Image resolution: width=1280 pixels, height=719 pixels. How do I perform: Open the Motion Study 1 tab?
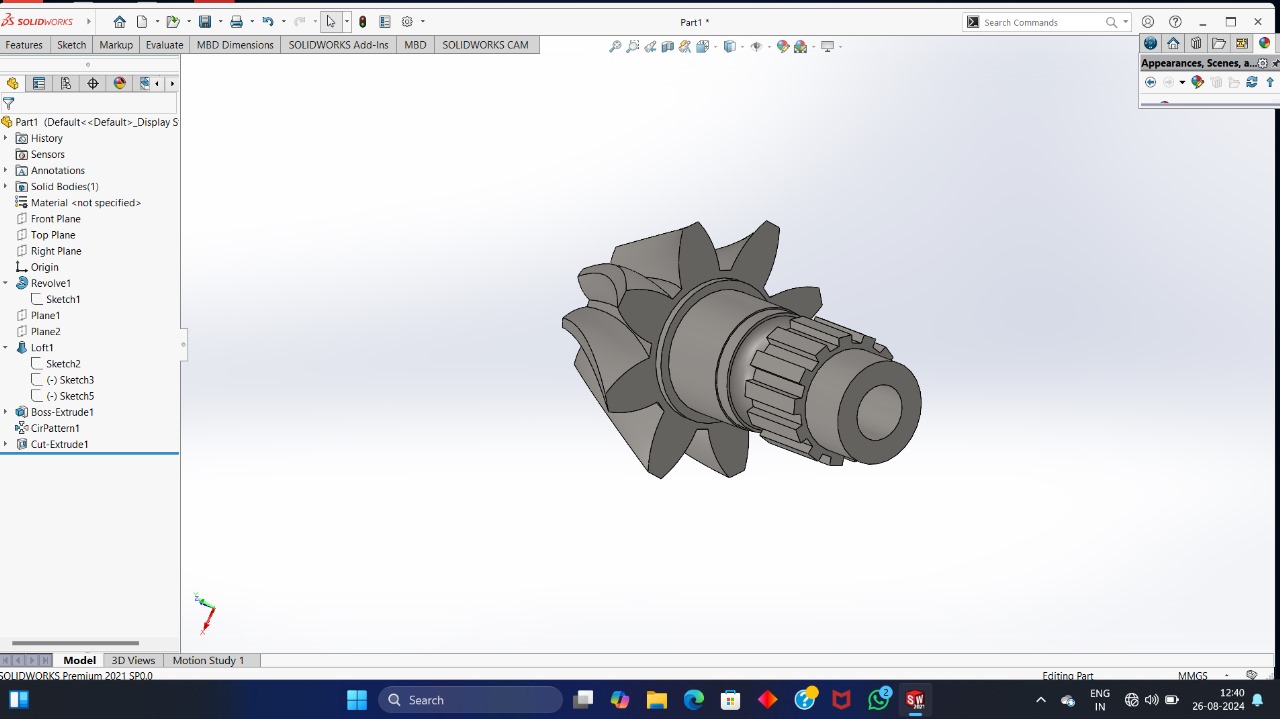pyautogui.click(x=208, y=660)
